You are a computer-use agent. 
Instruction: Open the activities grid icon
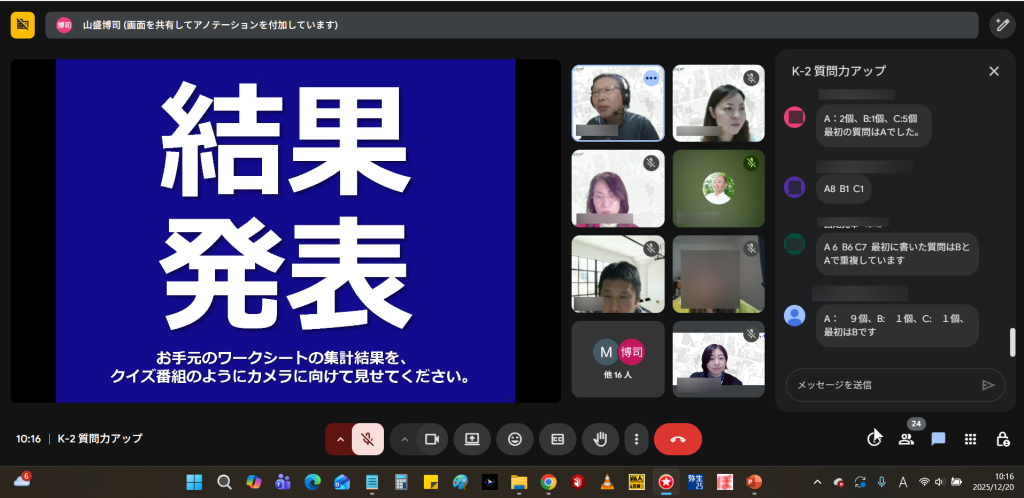pyautogui.click(x=970, y=439)
